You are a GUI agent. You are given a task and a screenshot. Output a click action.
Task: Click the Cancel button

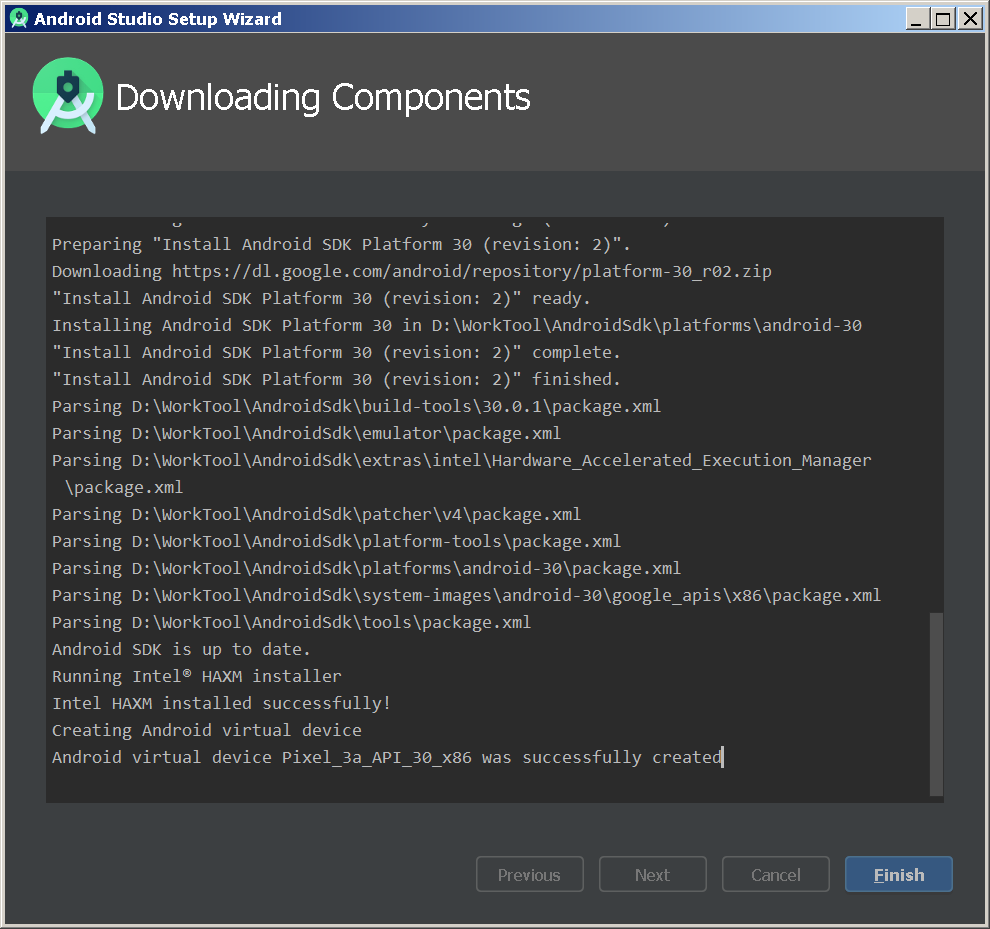(775, 874)
